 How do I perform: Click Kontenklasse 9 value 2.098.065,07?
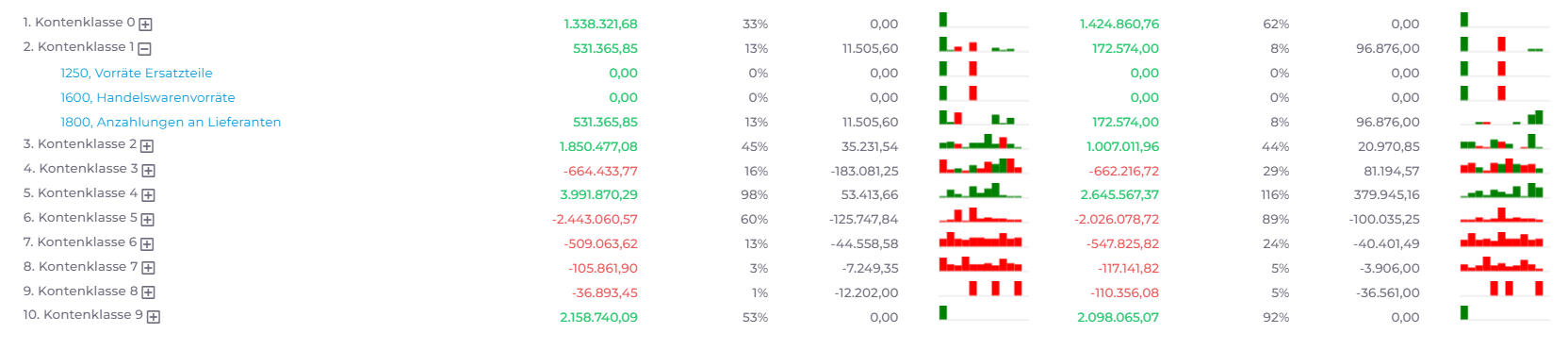click(1118, 317)
